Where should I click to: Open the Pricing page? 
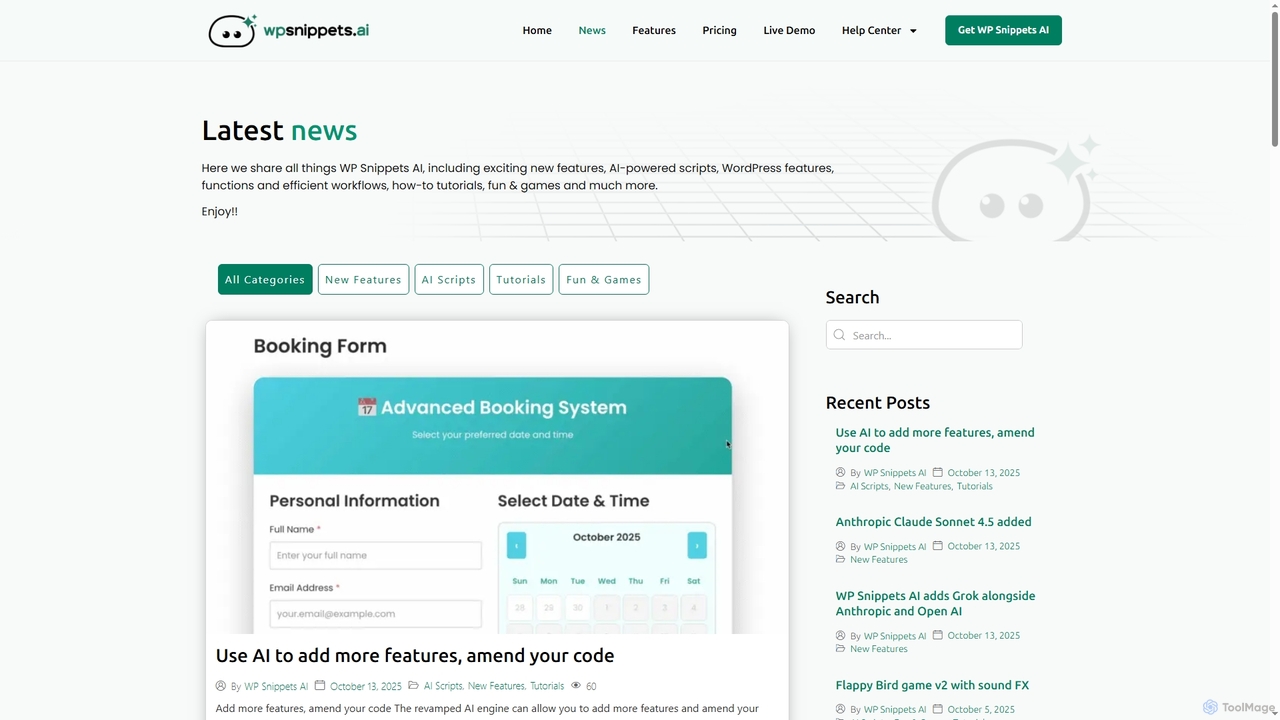pyautogui.click(x=719, y=30)
